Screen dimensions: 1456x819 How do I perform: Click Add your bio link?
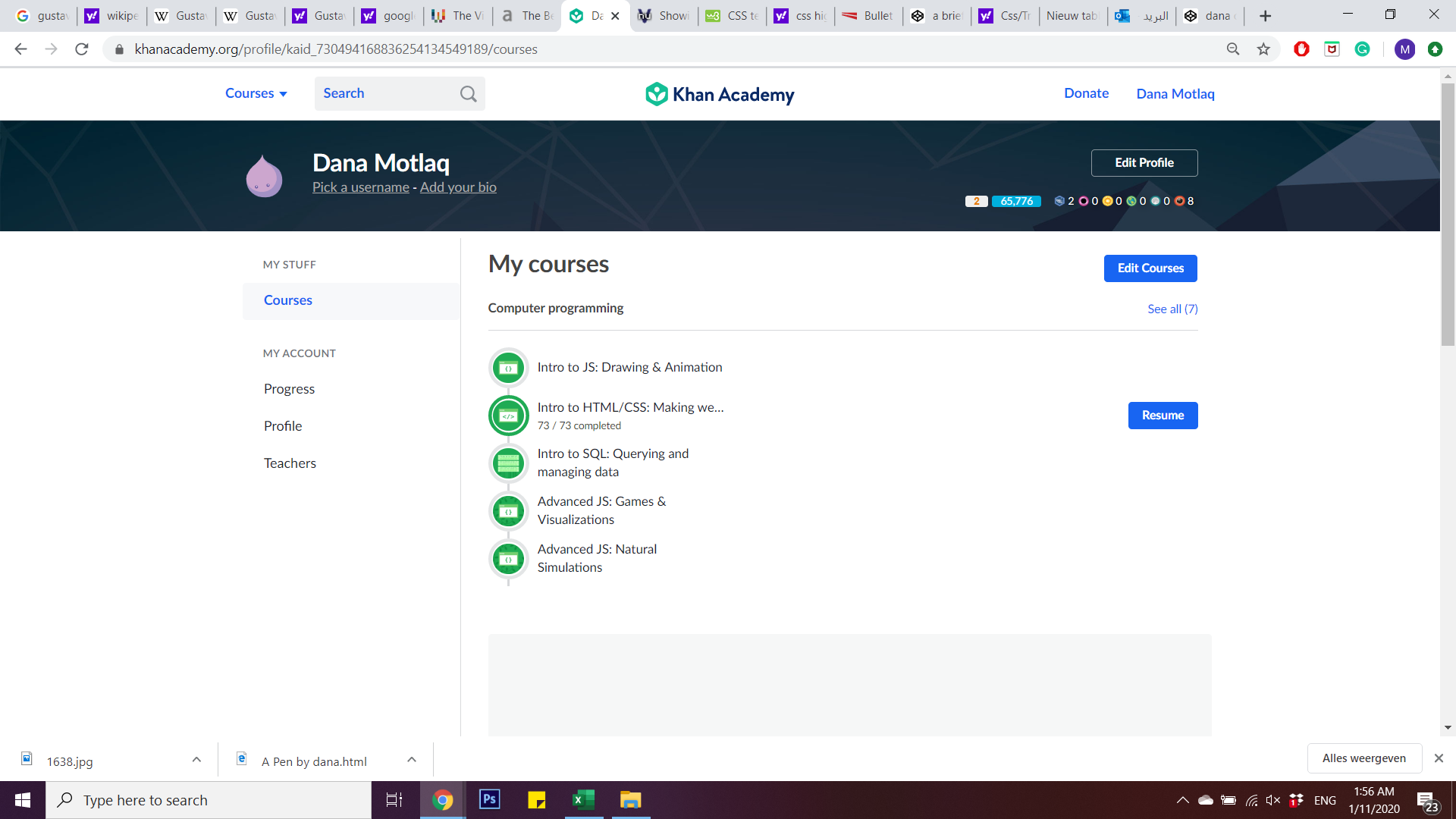(x=458, y=187)
